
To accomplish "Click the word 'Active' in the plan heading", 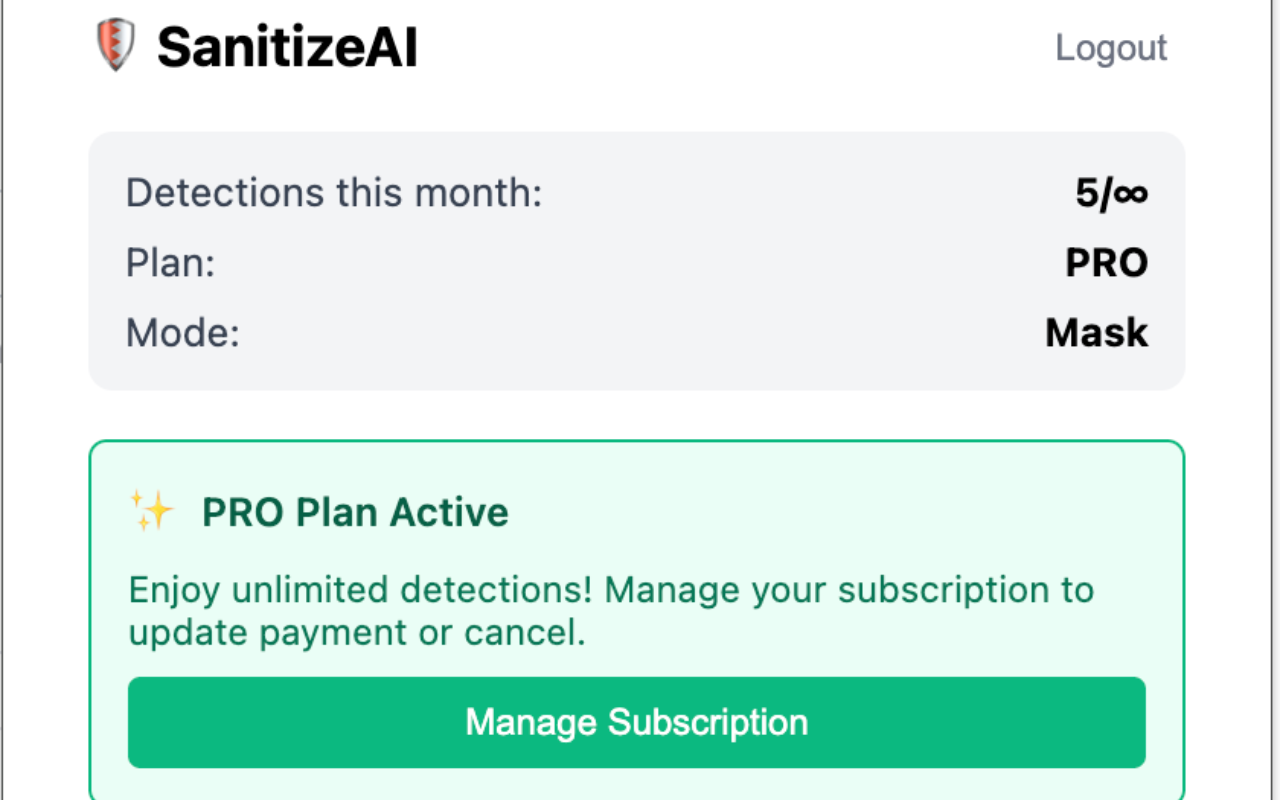I will [x=449, y=512].
